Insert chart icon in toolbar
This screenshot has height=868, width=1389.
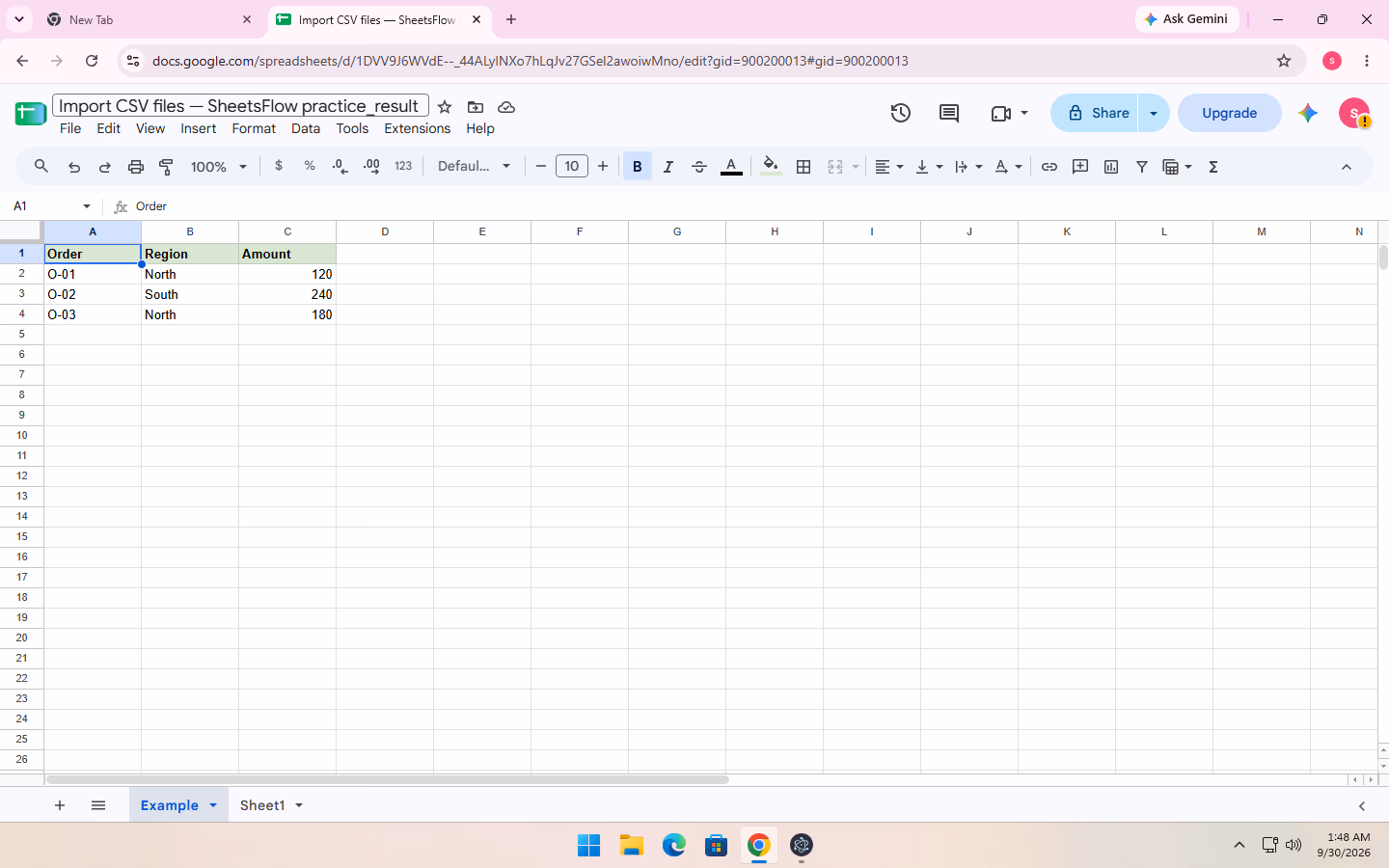pyautogui.click(x=1111, y=167)
